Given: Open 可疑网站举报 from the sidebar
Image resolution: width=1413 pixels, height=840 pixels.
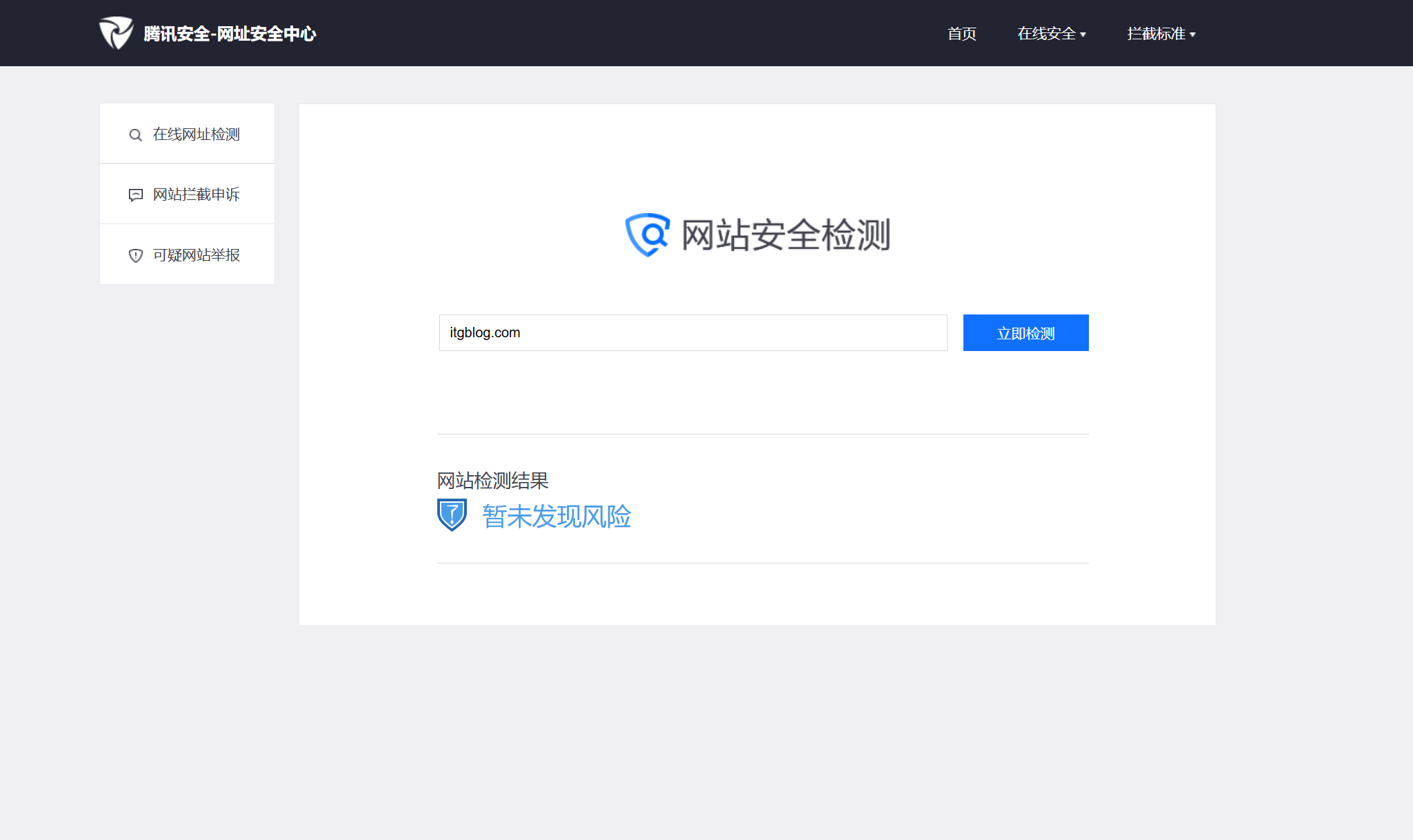Looking at the screenshot, I should pyautogui.click(x=196, y=255).
